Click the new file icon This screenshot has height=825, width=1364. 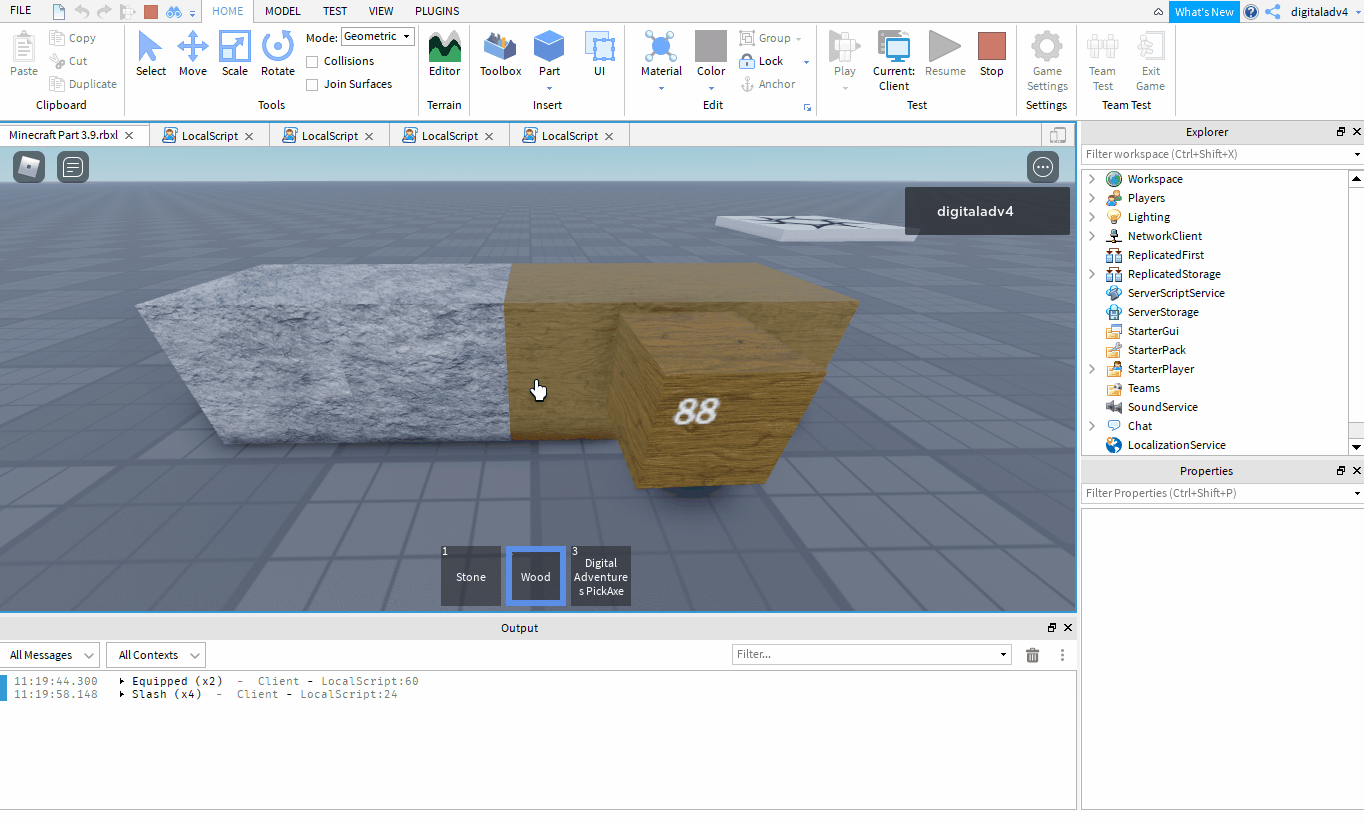pyautogui.click(x=59, y=12)
